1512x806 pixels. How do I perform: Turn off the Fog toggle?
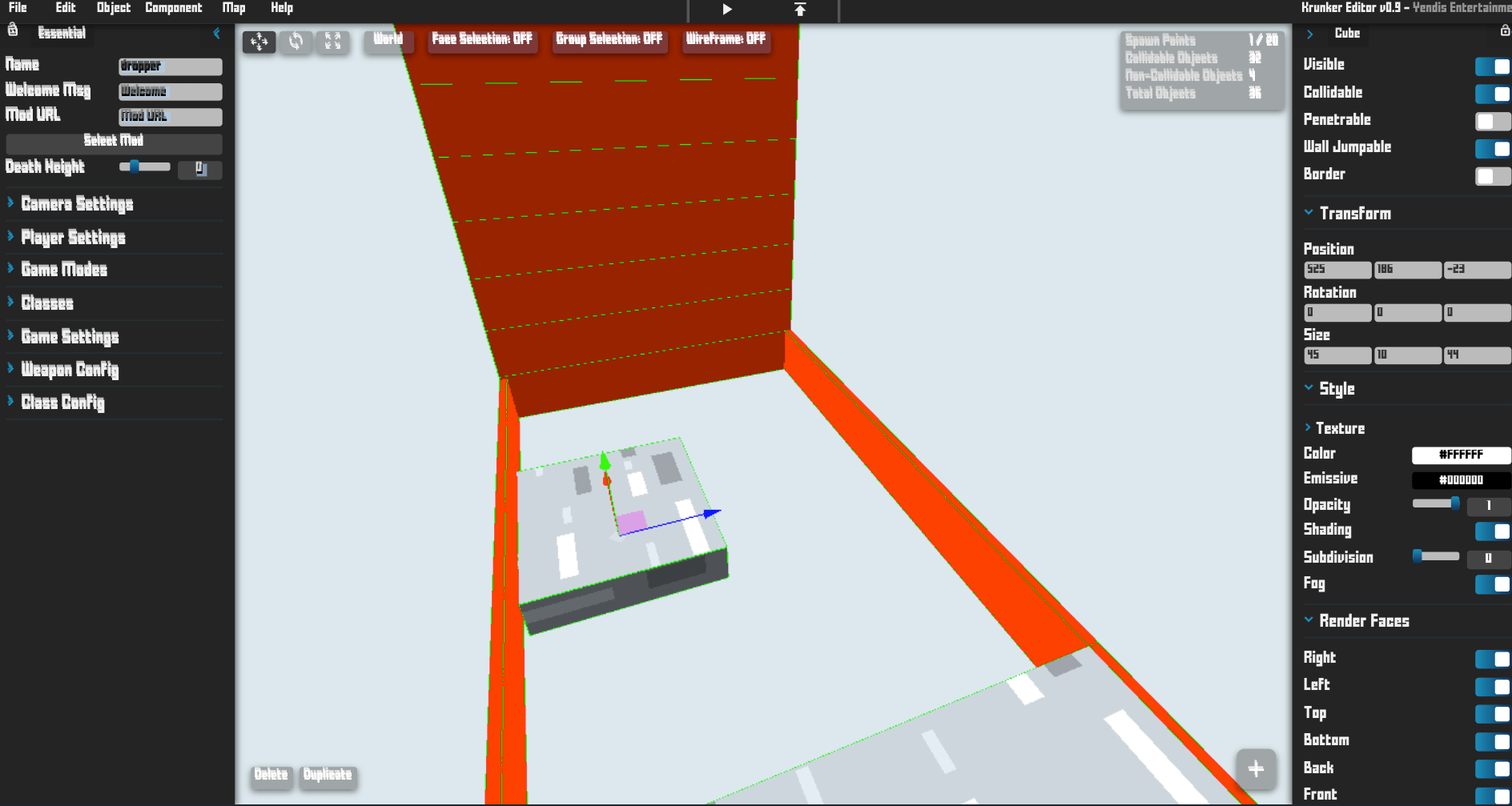tap(1491, 585)
